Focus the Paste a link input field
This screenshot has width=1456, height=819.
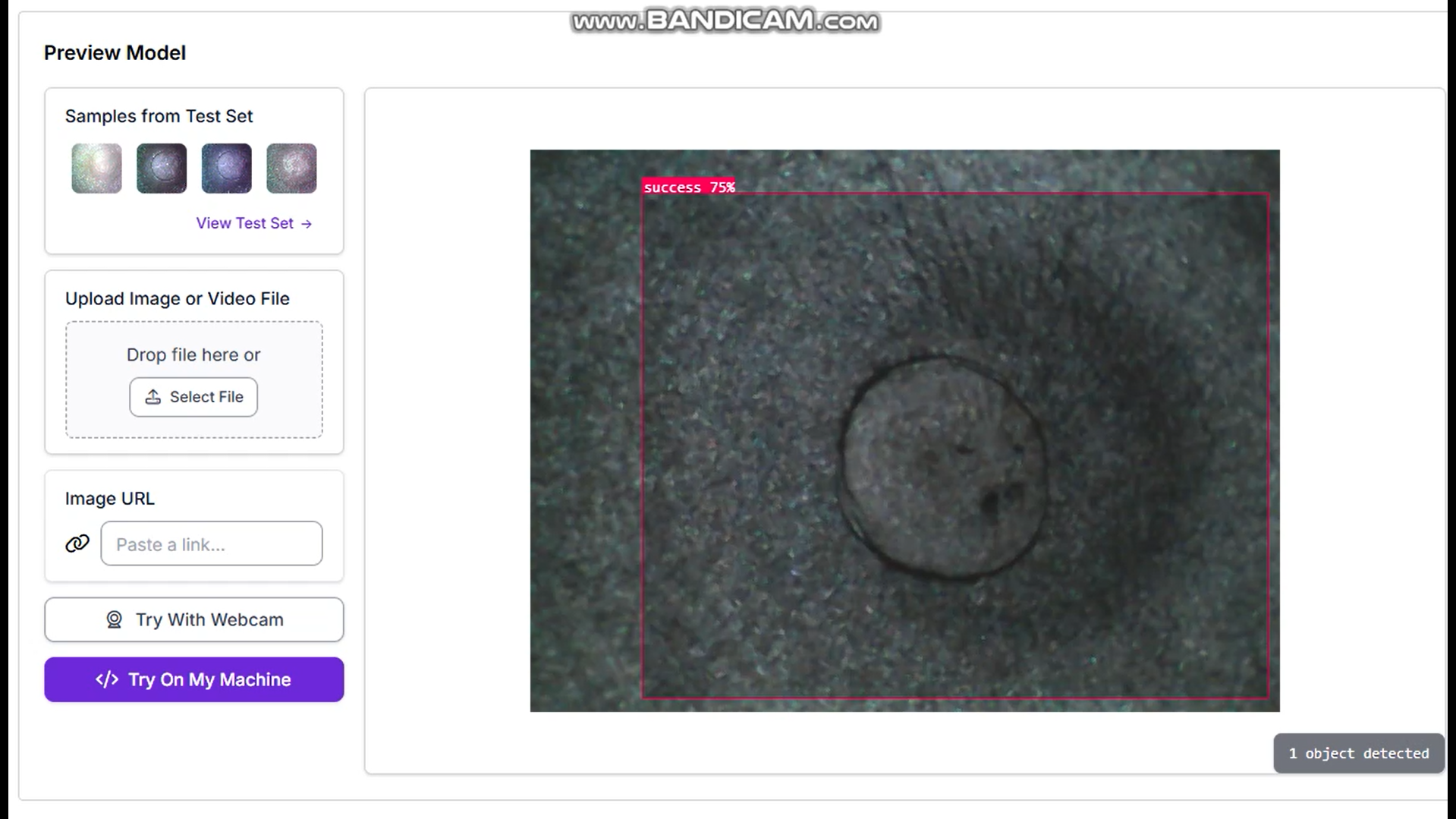212,543
